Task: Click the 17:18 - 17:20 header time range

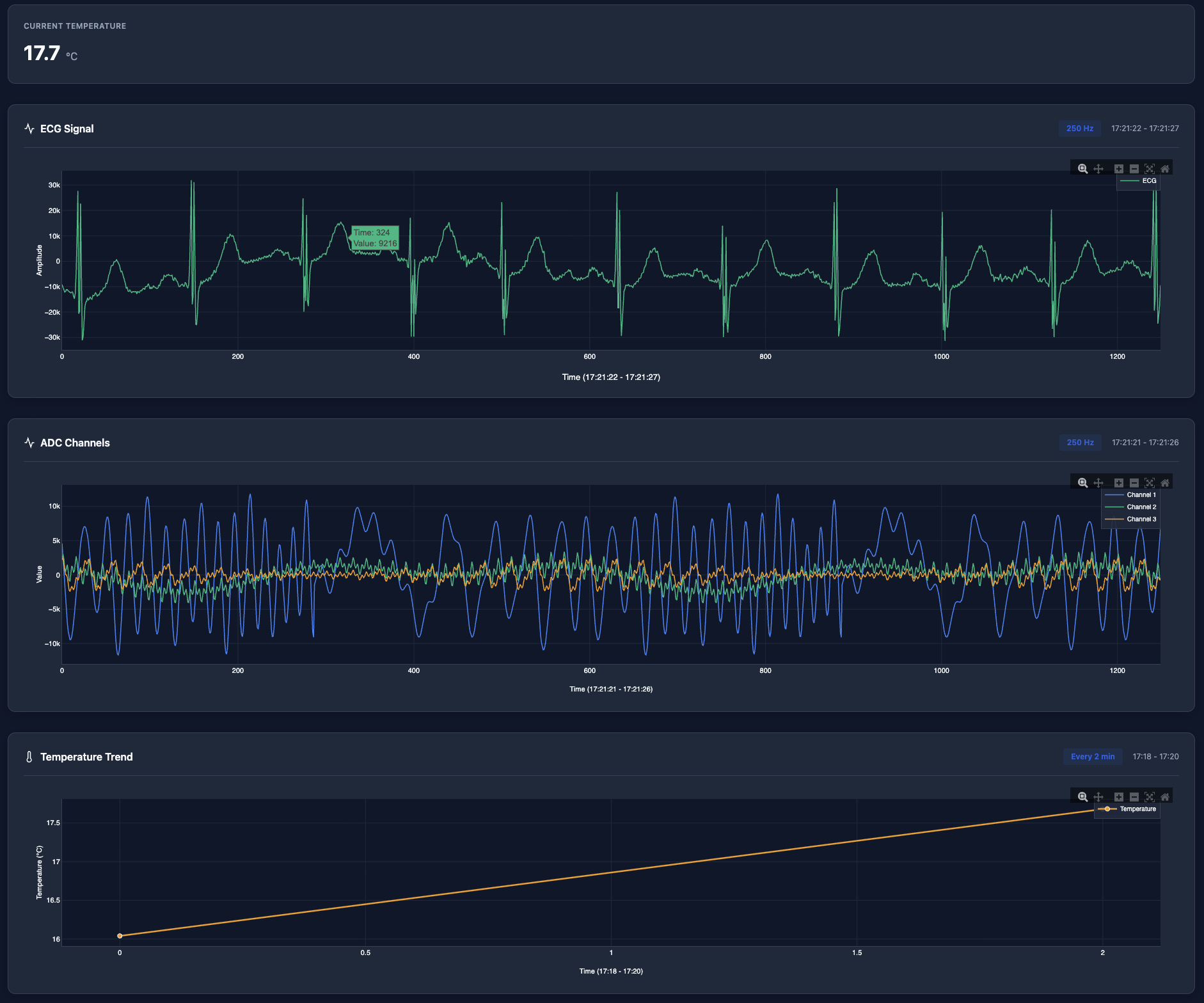Action: 1155,757
